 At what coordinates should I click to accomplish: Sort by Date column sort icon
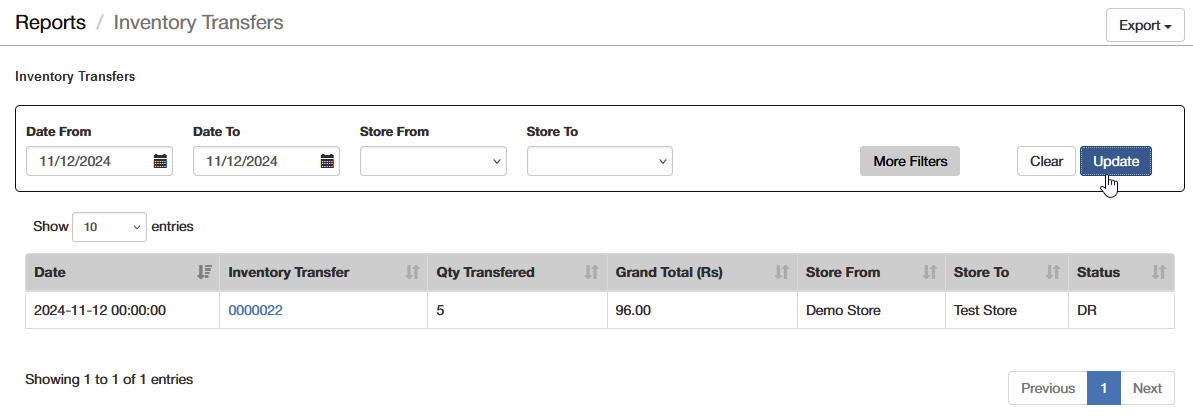pos(204,272)
